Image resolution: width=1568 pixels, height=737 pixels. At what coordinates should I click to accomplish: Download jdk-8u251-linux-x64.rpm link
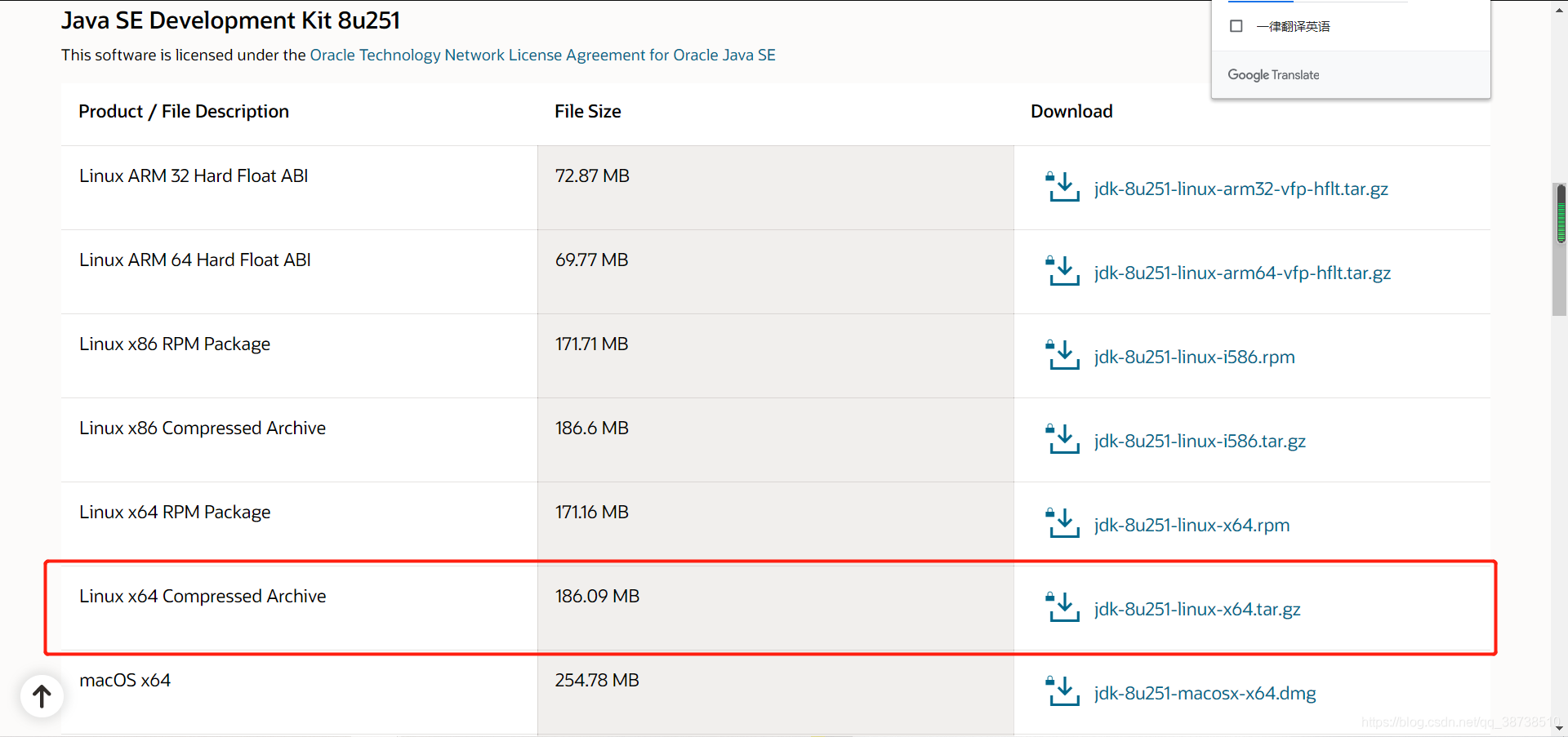click(x=1192, y=526)
